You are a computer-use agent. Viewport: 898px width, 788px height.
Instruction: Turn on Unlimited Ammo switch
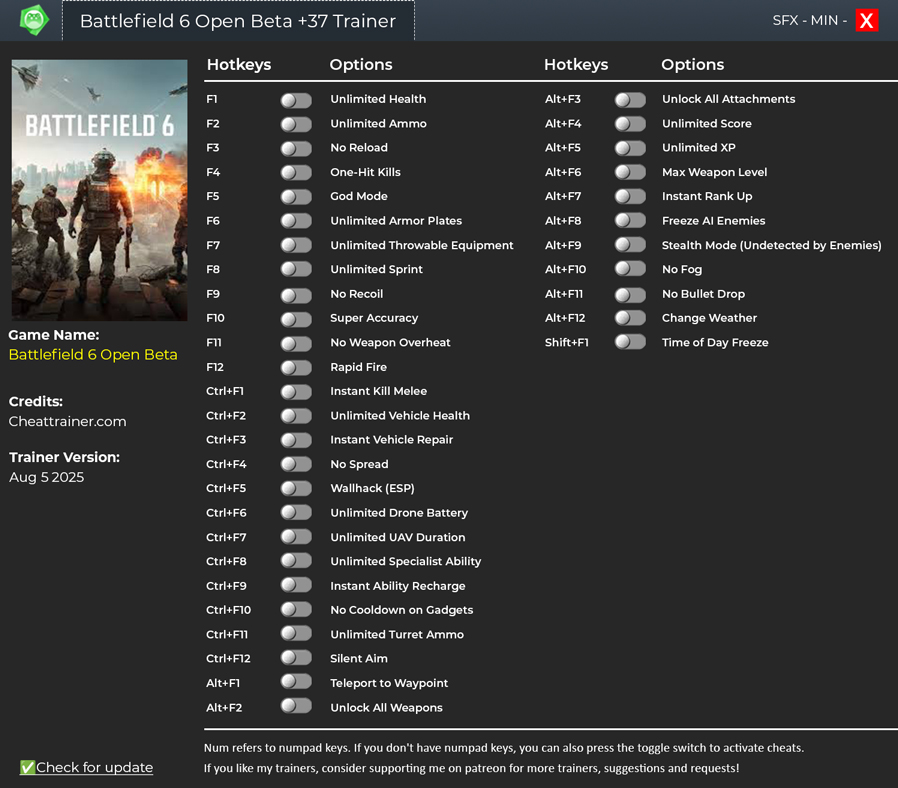pos(296,124)
